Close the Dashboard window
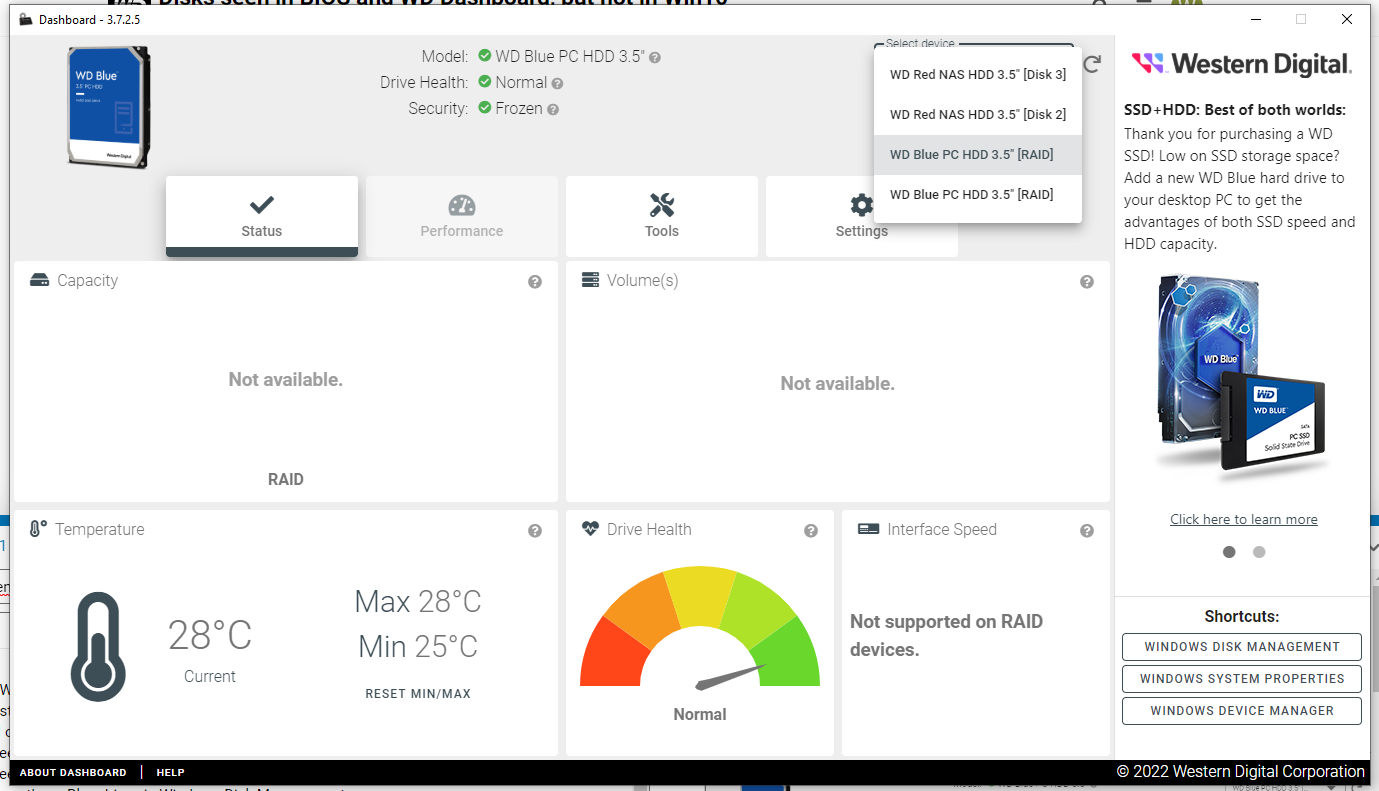Viewport: 1379px width, 791px height. coord(1347,19)
